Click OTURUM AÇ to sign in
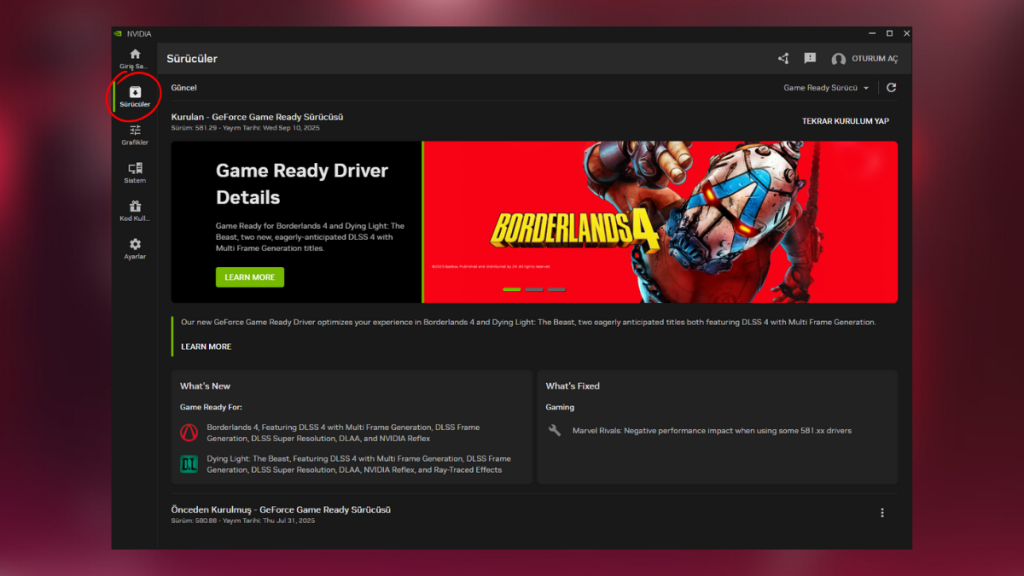1024x576 pixels. coord(874,59)
